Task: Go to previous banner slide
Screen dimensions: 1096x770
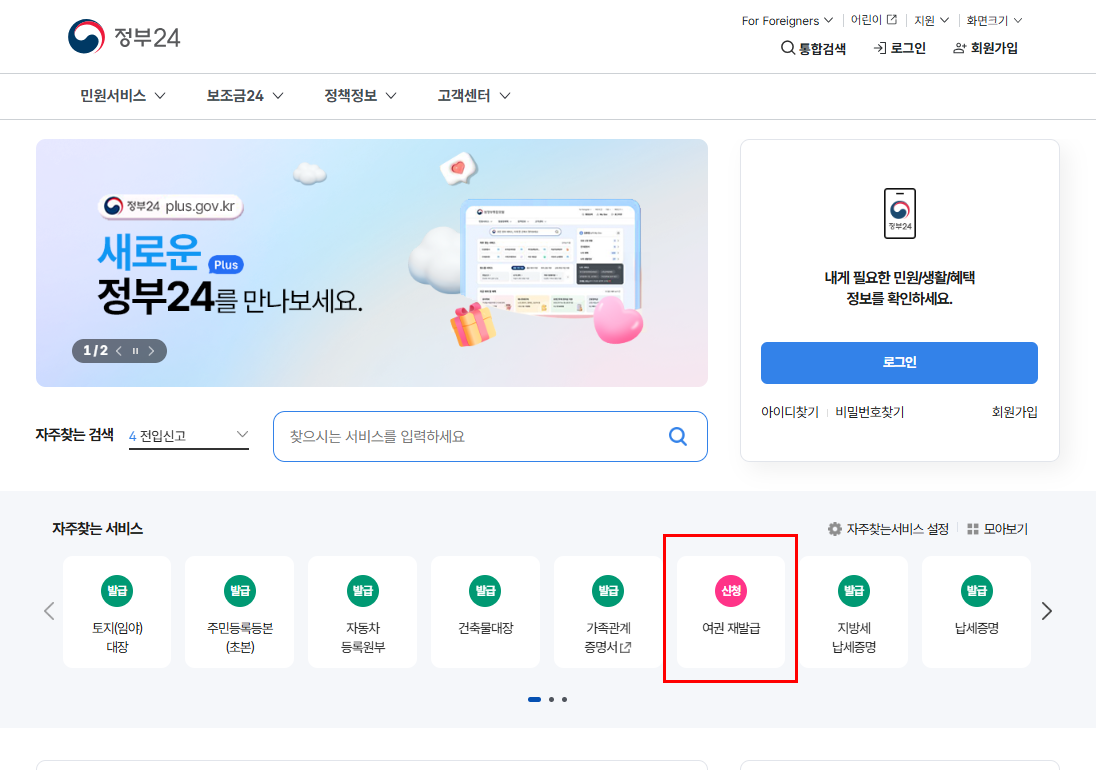Action: [119, 351]
